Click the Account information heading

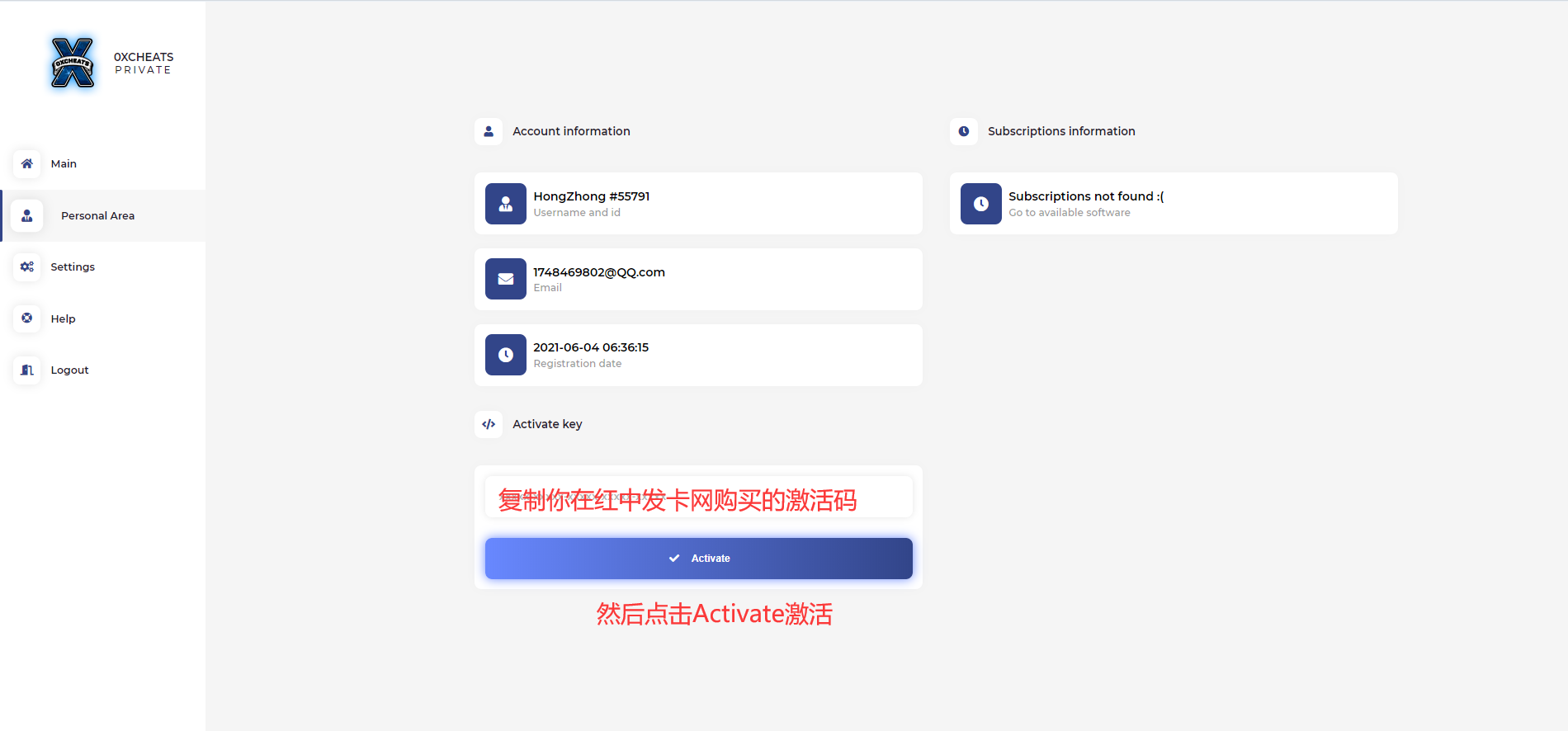[x=571, y=131]
